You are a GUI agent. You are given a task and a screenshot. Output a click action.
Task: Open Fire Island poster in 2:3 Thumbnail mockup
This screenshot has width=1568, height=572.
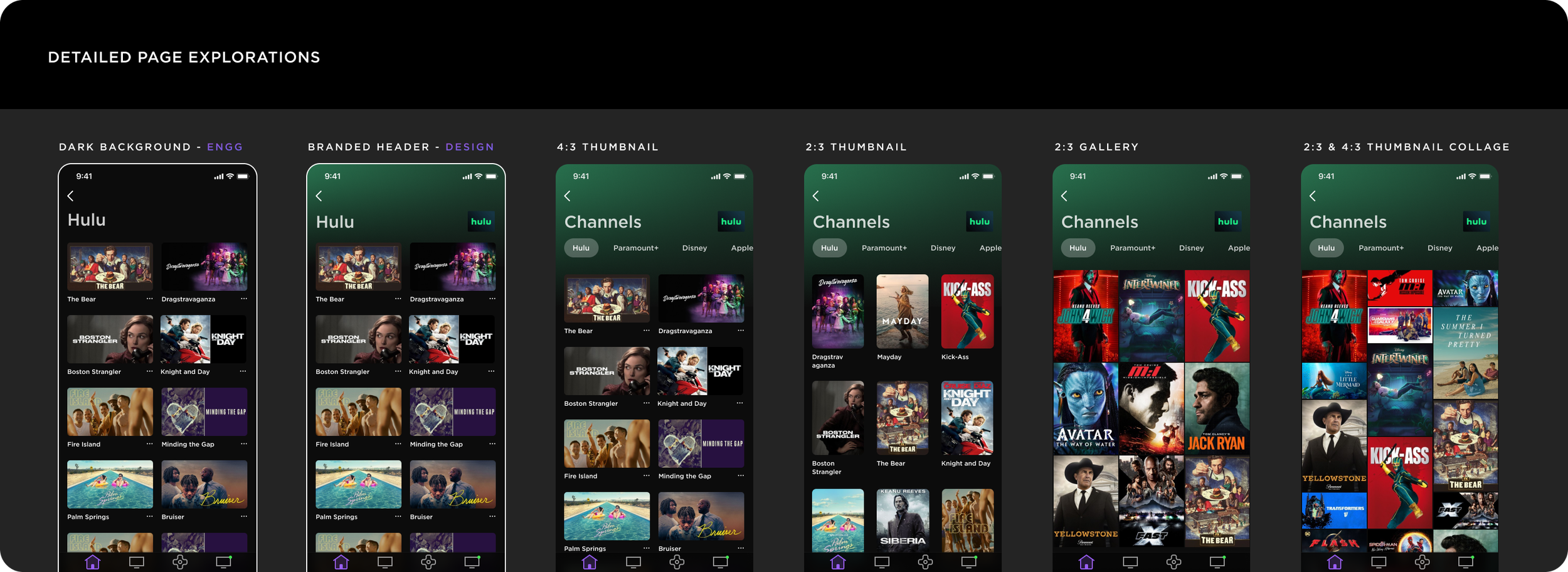click(x=967, y=521)
